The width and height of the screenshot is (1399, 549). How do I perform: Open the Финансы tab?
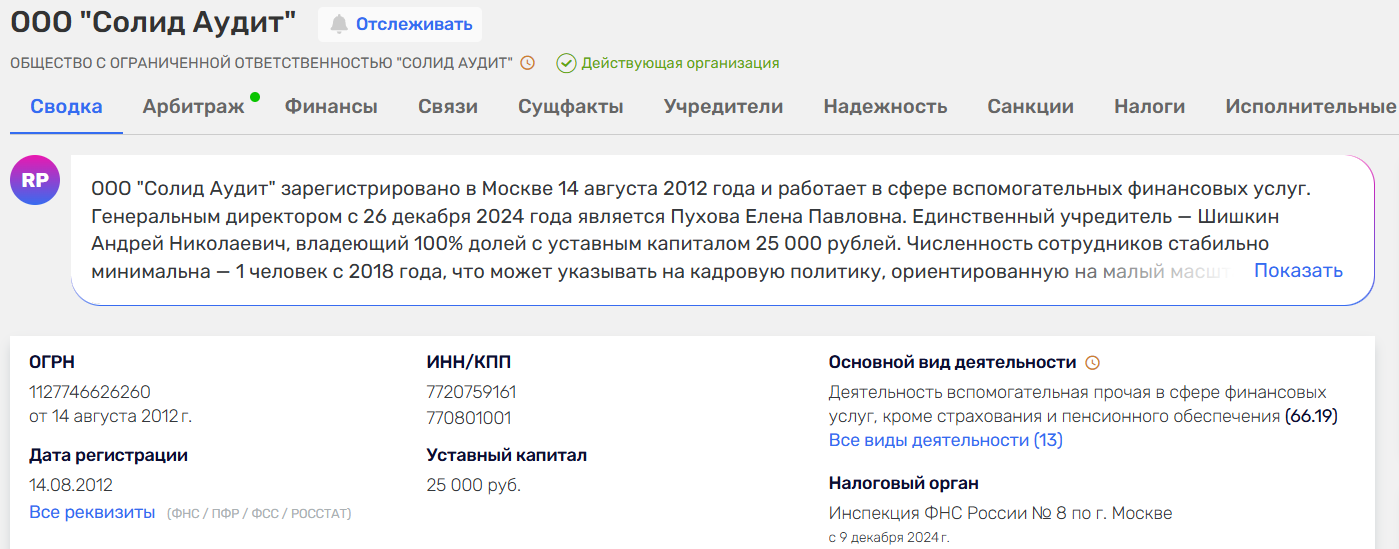331,107
